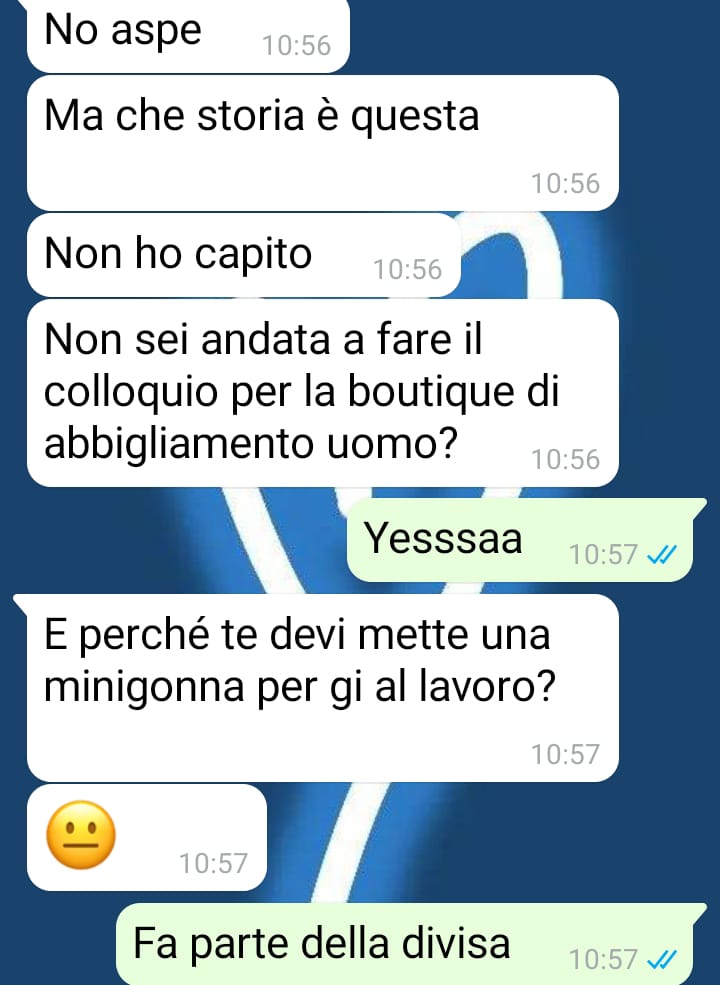Click the 10:57 timestamp of the minigonna message

pos(565,754)
